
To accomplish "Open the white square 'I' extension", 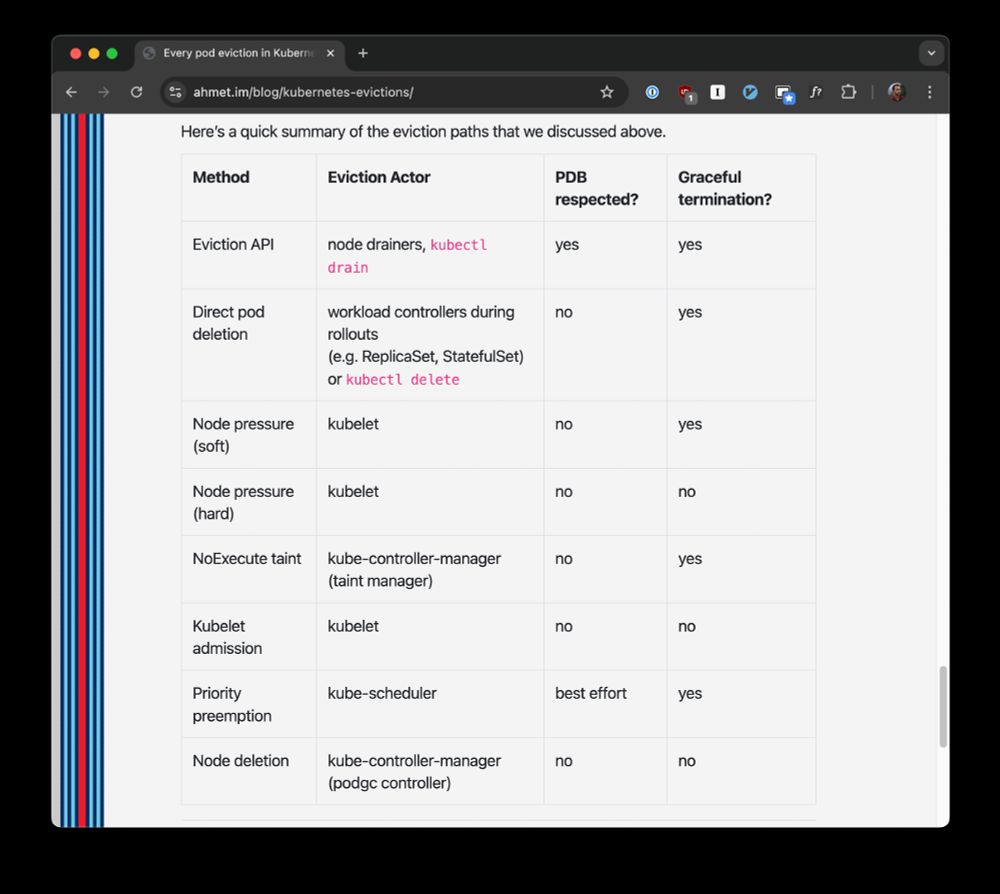I will tap(717, 92).
